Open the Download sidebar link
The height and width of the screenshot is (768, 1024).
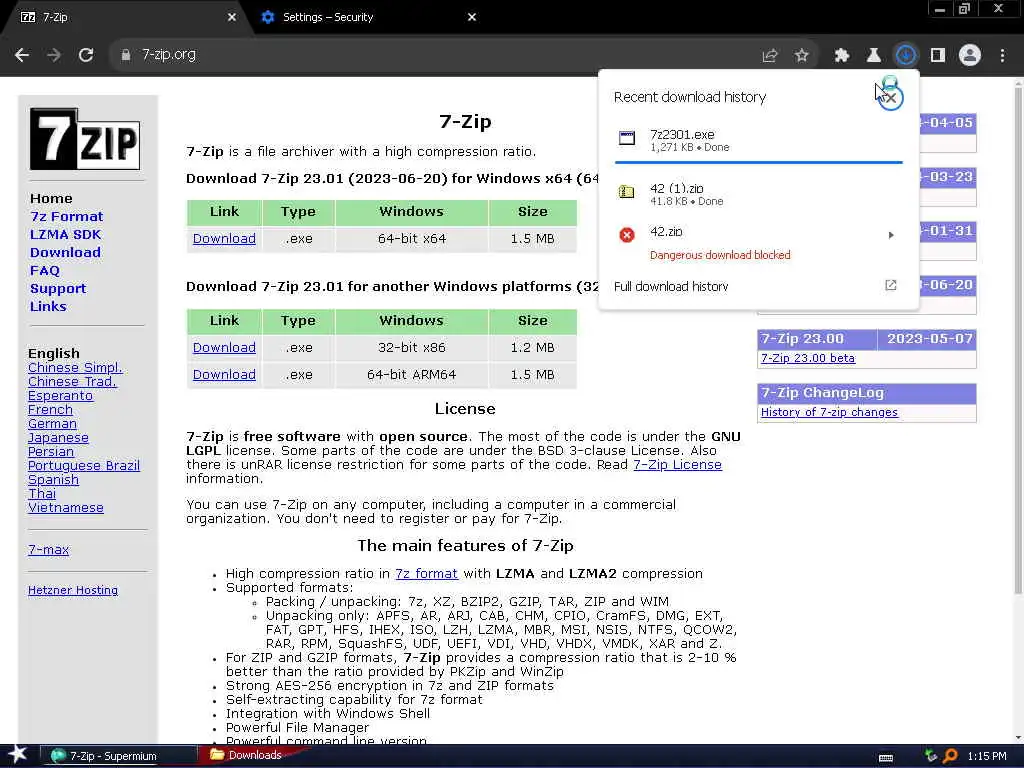click(65, 253)
